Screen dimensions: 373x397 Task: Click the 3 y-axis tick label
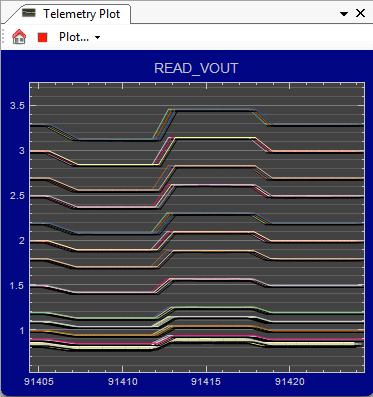[x=22, y=151]
